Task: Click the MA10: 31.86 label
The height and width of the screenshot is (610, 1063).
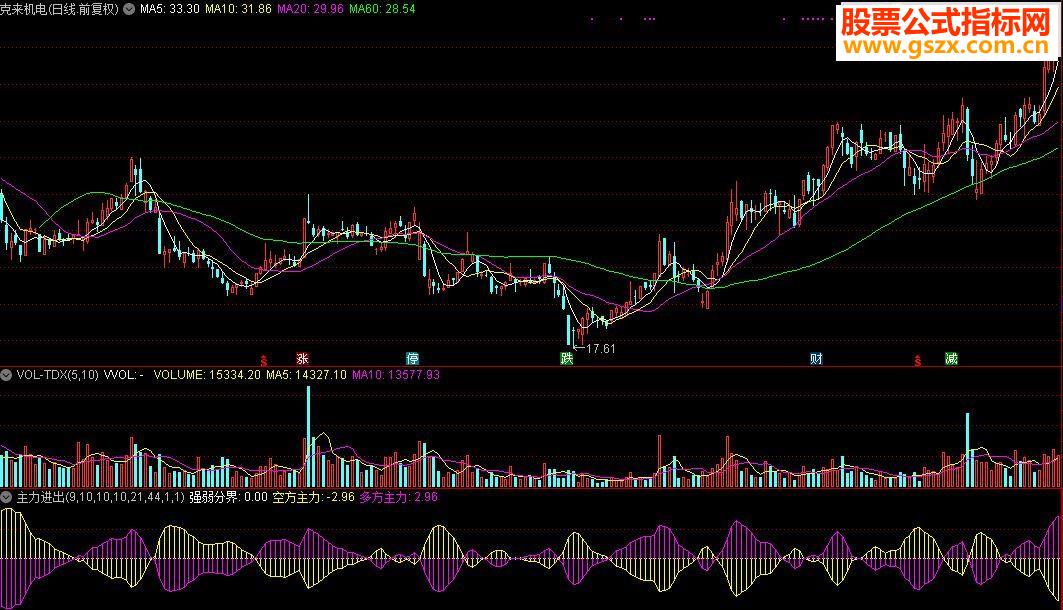Action: click(x=238, y=9)
